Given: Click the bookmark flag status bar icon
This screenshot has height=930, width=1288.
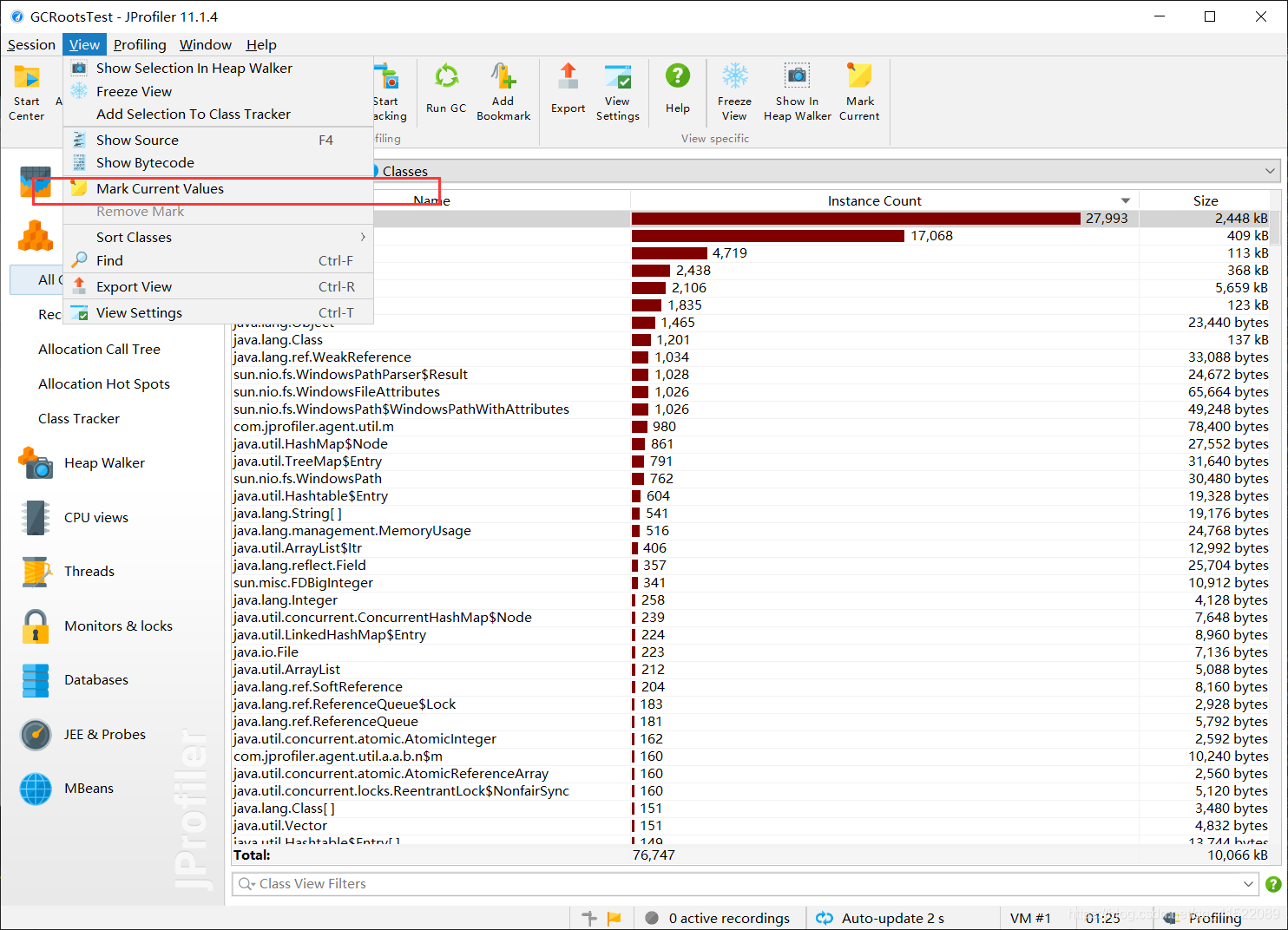Looking at the screenshot, I should [x=614, y=919].
